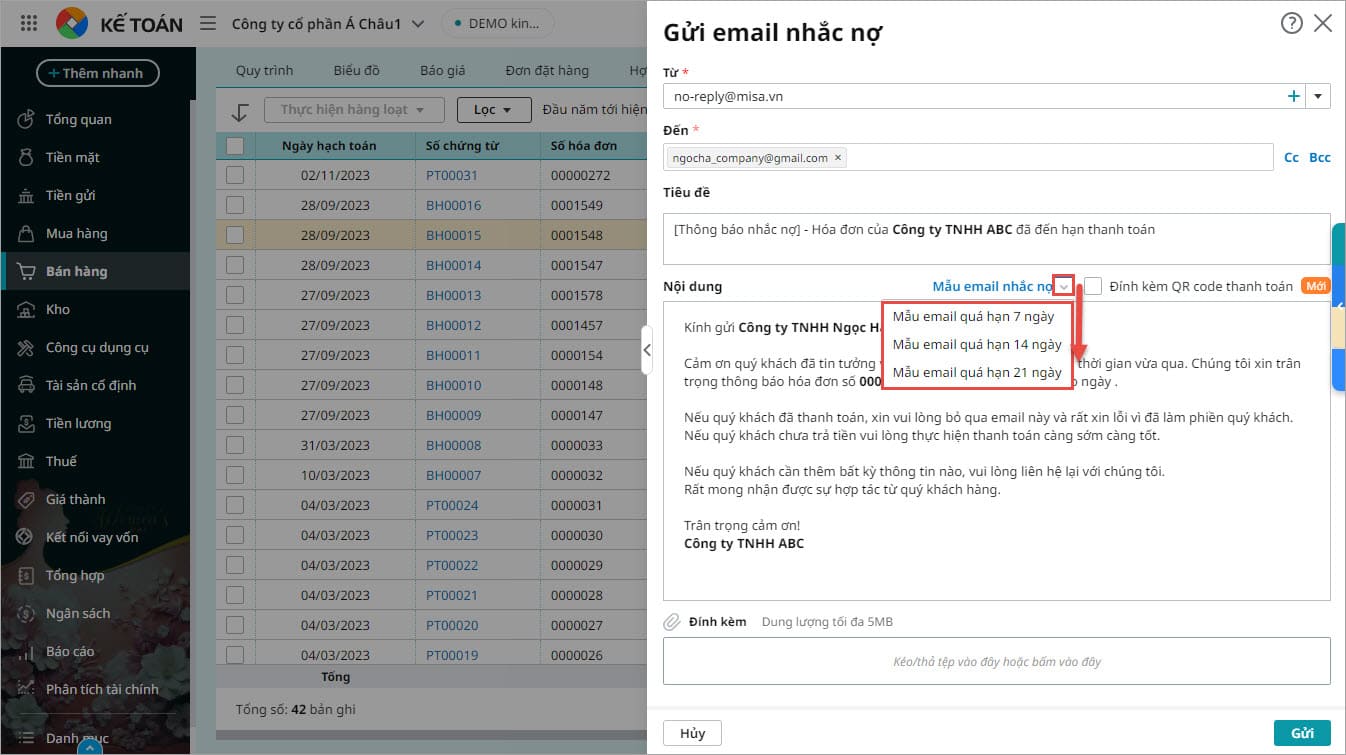The image size is (1346, 755).
Task: Open the Lọc filter dropdown
Action: [x=493, y=110]
